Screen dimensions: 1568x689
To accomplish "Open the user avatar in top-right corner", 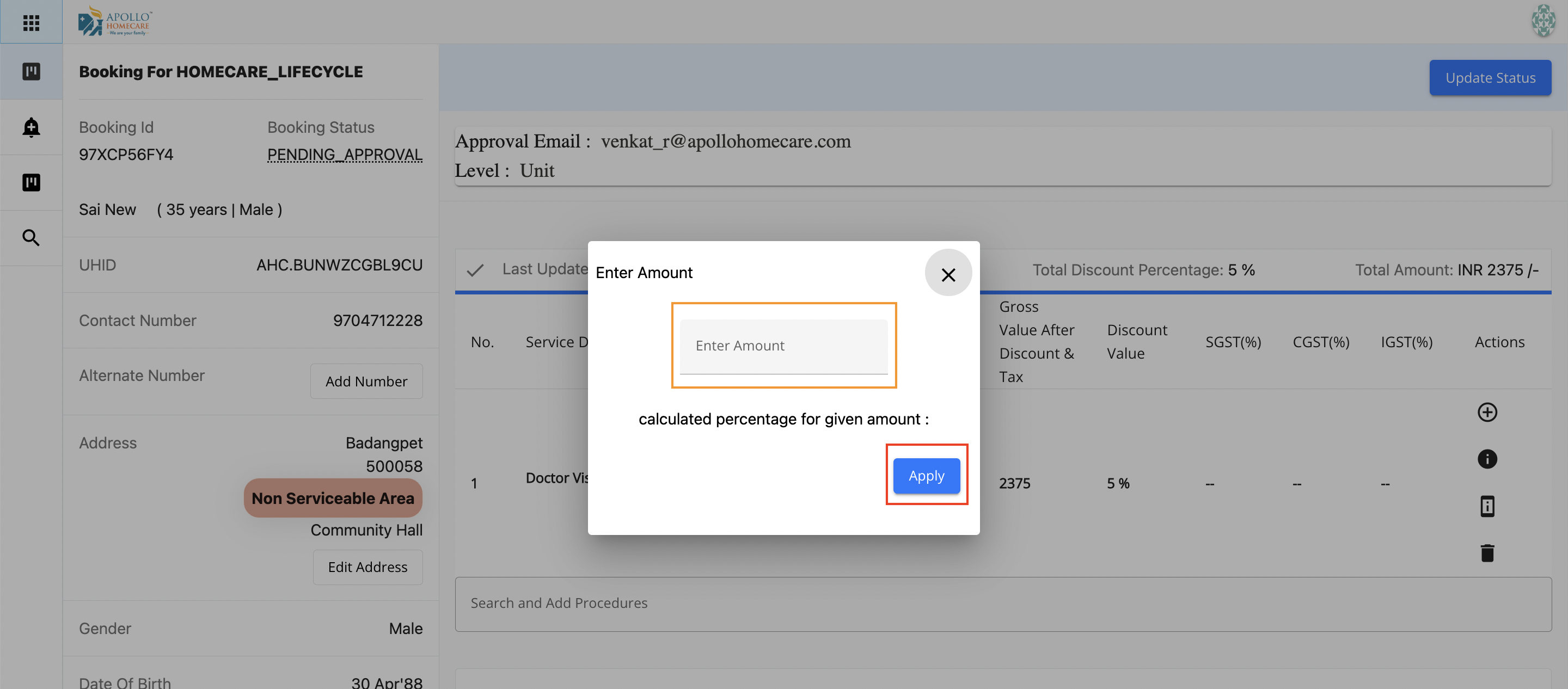I will coord(1543,21).
